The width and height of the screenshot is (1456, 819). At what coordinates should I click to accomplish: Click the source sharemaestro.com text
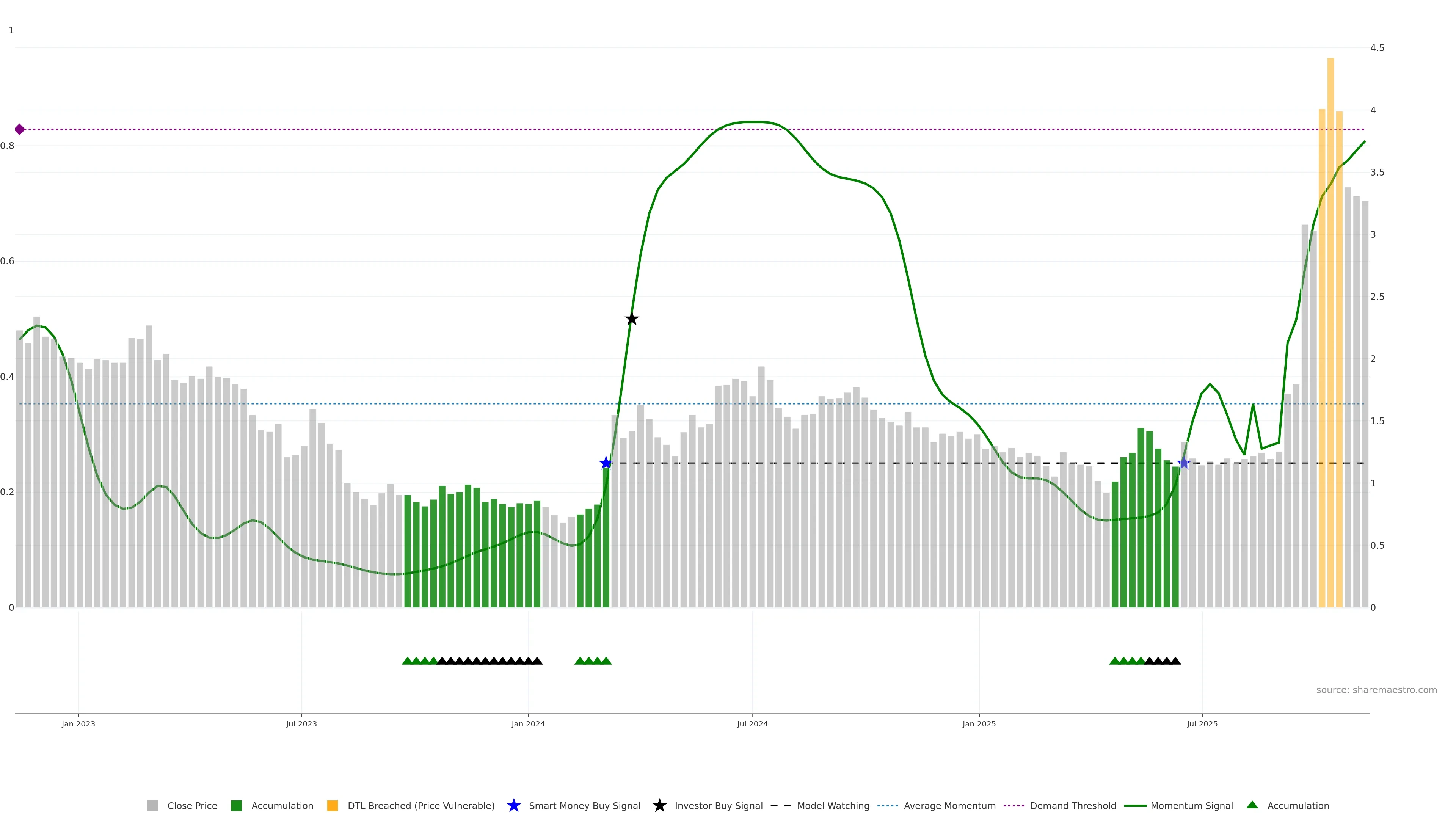(1376, 690)
